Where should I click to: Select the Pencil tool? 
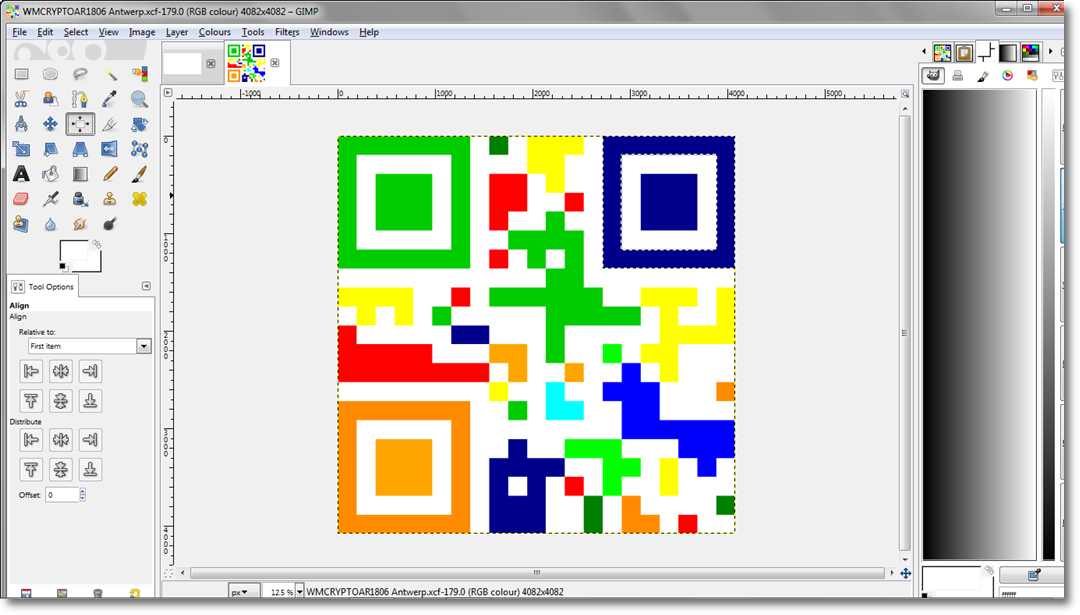coord(110,174)
